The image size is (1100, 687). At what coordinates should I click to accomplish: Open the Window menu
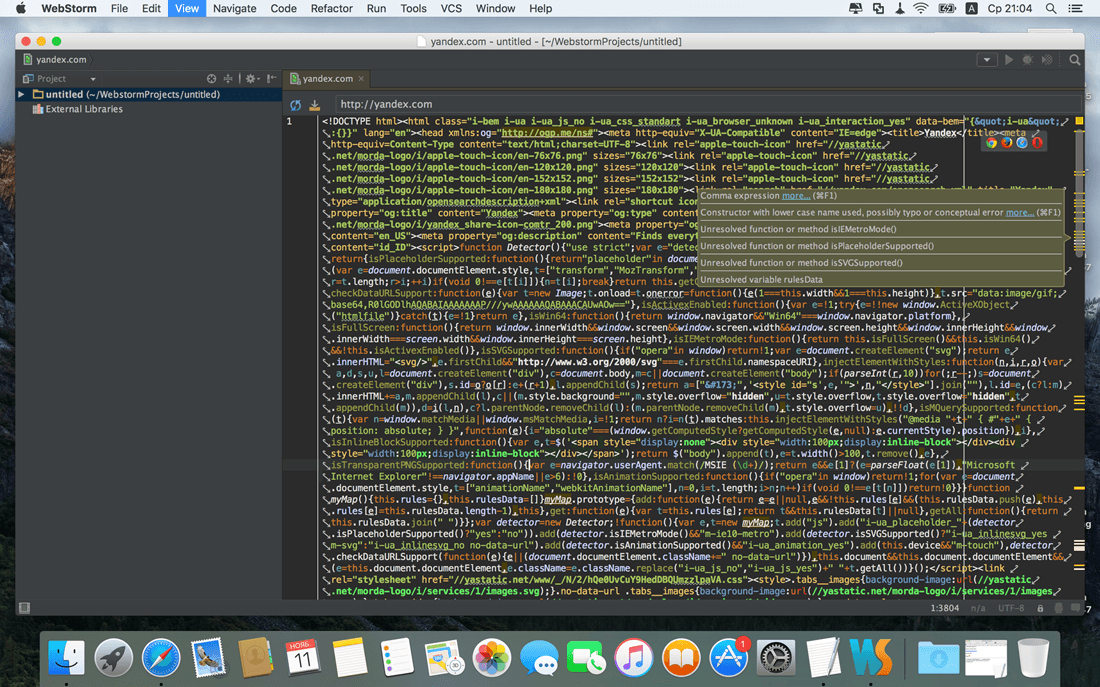[495, 8]
